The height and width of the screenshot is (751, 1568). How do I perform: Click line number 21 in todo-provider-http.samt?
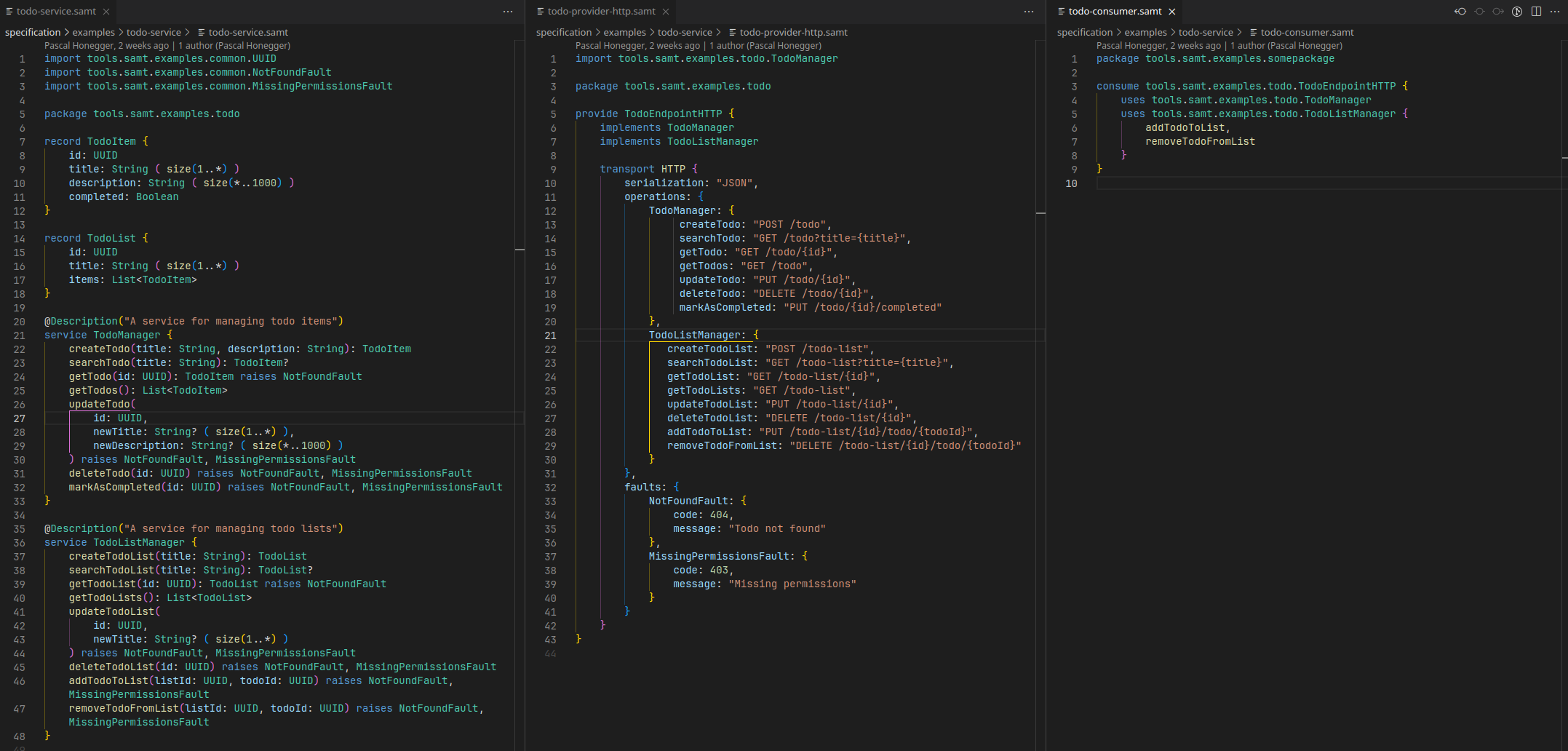click(551, 335)
